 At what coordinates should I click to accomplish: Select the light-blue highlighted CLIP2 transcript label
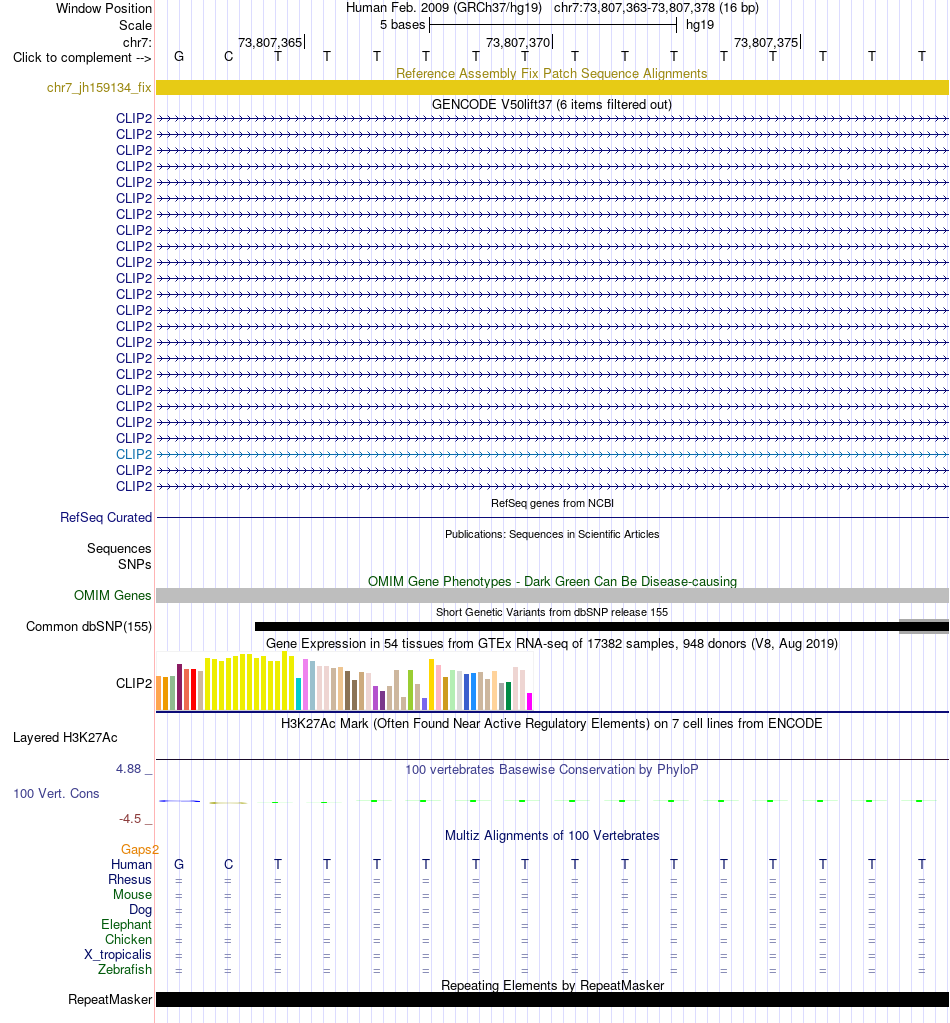tap(134, 454)
